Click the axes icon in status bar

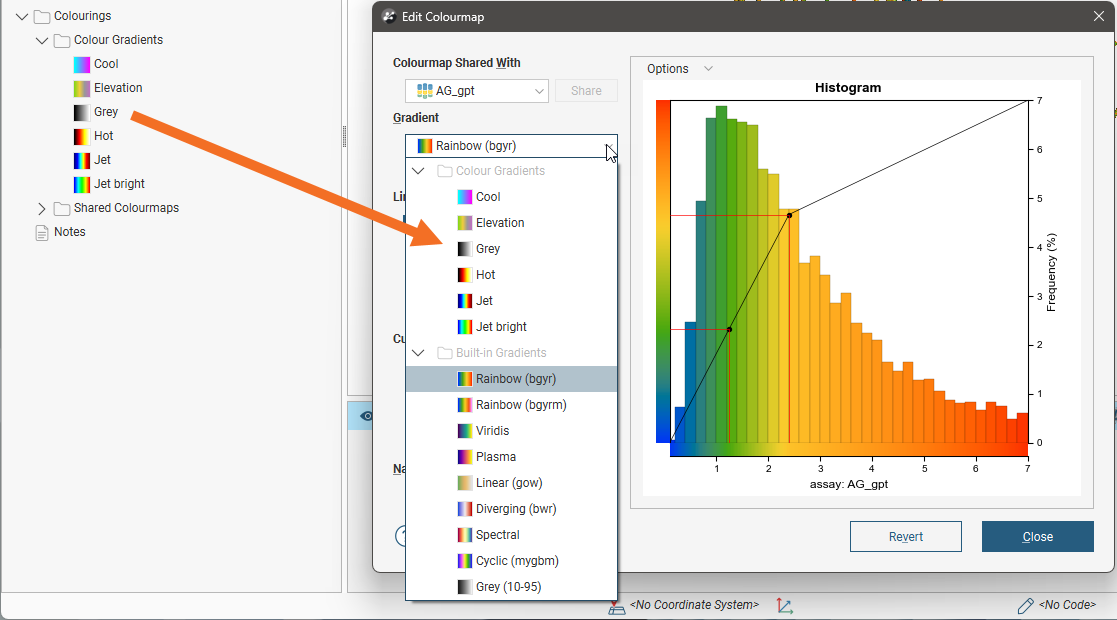tap(785, 606)
